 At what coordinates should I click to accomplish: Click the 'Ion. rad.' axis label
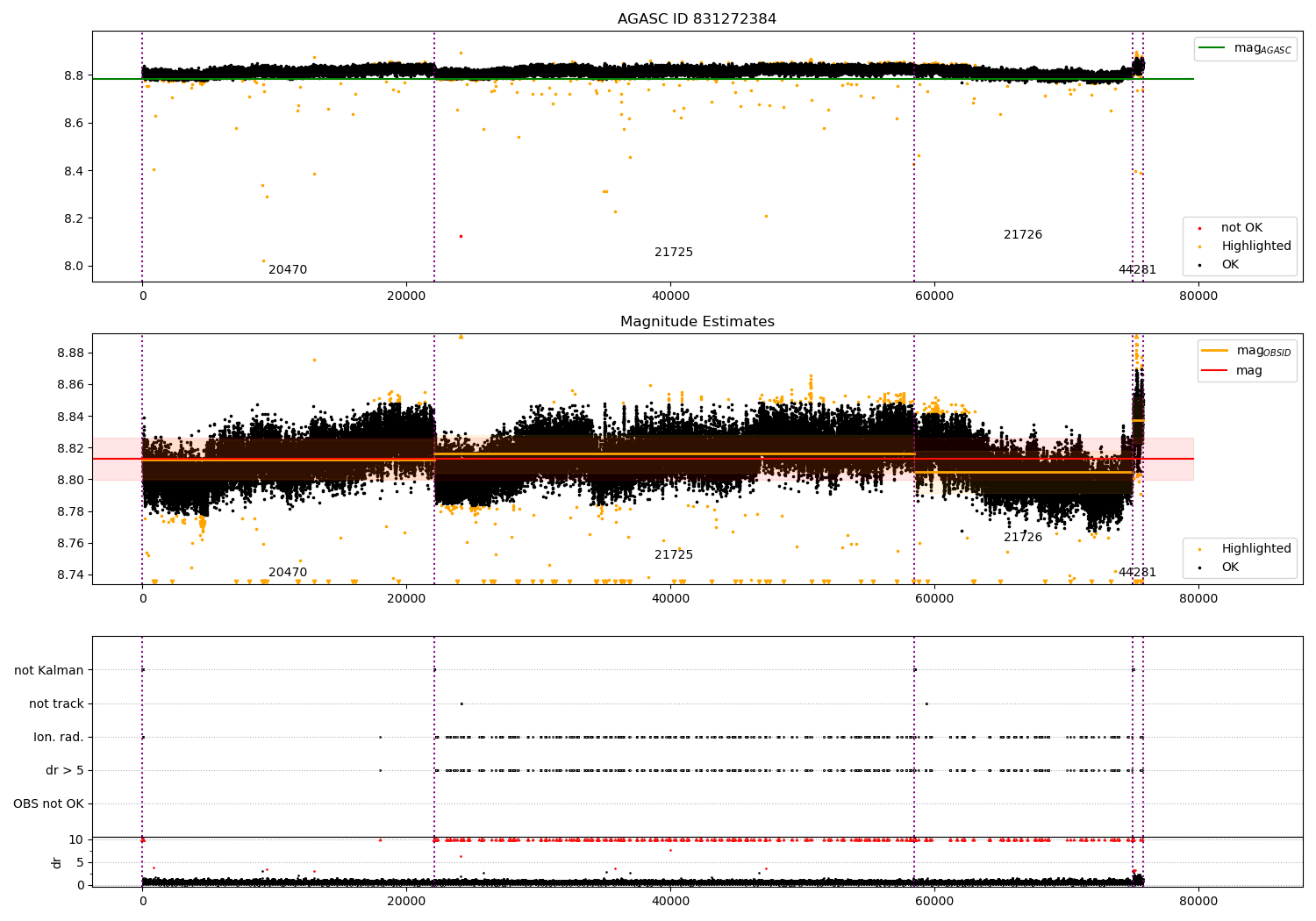59,737
